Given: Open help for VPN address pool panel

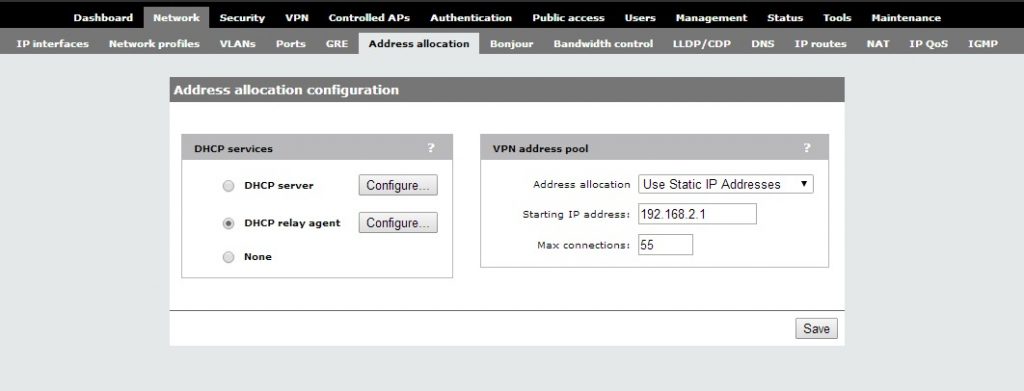Looking at the screenshot, I should click(807, 148).
